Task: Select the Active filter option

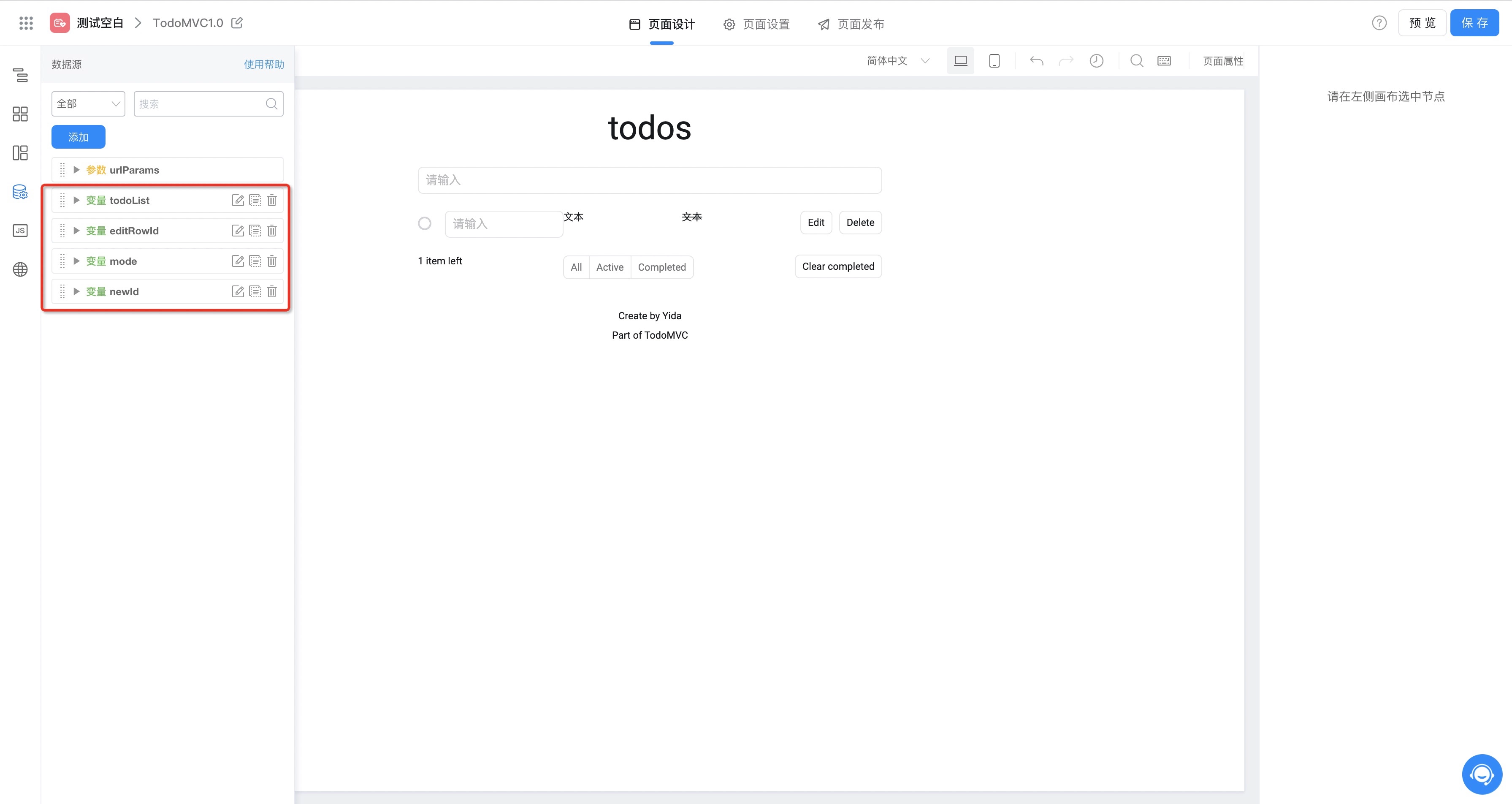Action: (609, 267)
